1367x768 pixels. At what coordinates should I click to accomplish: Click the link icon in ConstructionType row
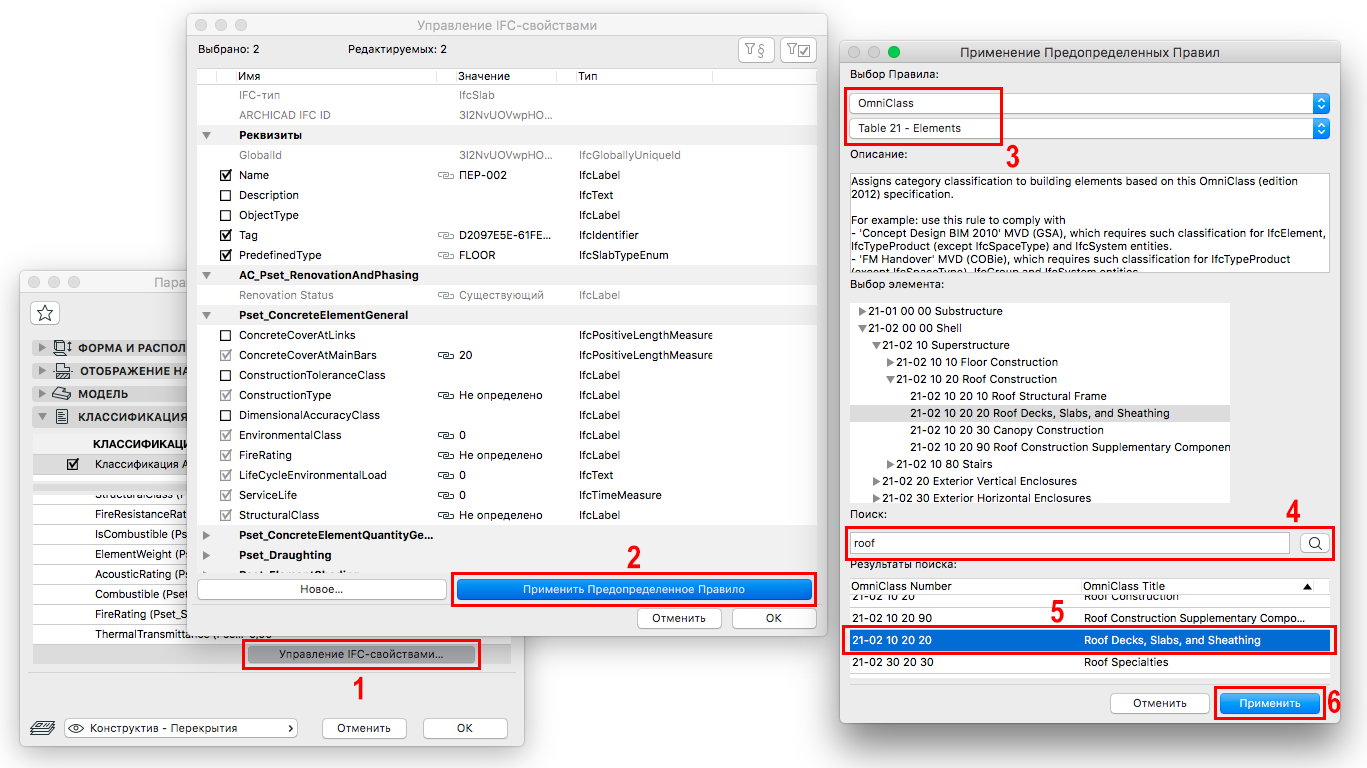click(x=446, y=395)
